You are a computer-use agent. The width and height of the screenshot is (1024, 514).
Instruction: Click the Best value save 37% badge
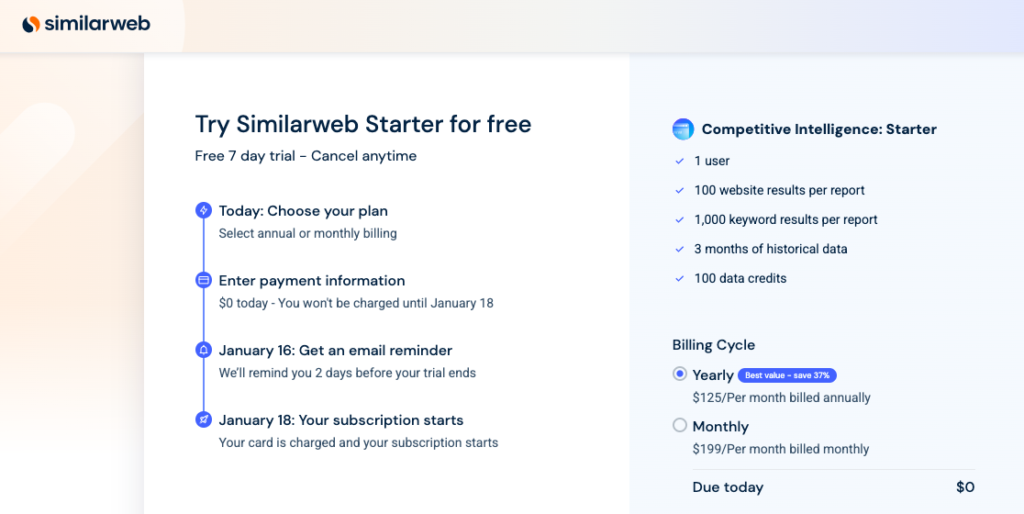787,375
